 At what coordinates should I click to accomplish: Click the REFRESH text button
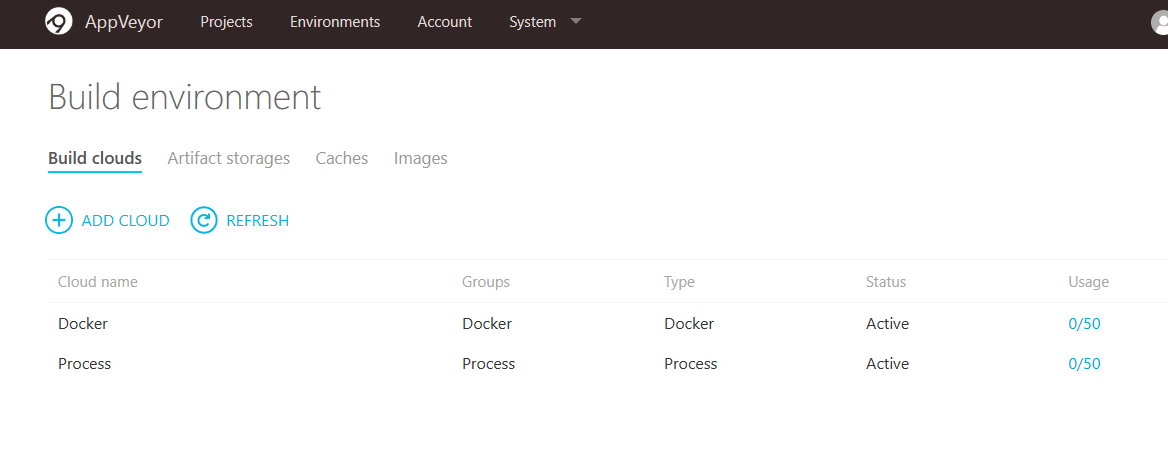point(257,220)
